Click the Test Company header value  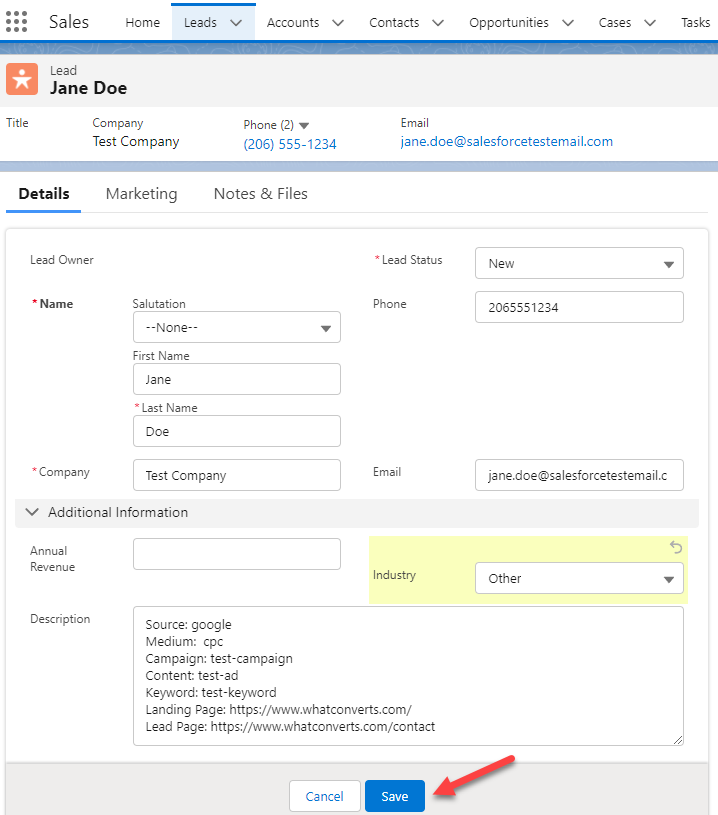point(136,141)
